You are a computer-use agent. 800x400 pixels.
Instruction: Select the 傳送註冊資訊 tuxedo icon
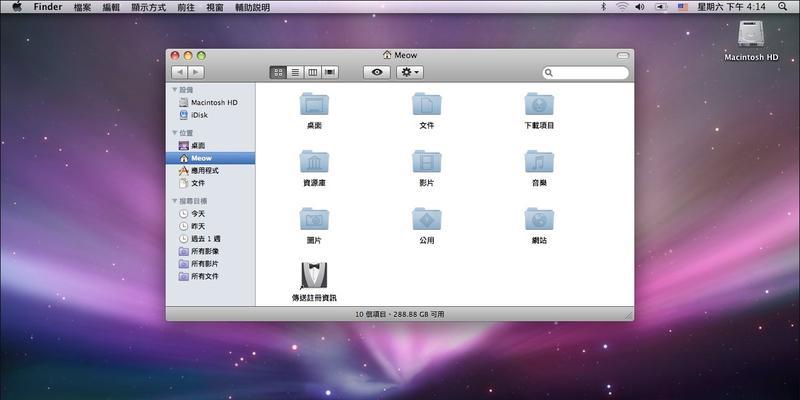click(x=314, y=276)
